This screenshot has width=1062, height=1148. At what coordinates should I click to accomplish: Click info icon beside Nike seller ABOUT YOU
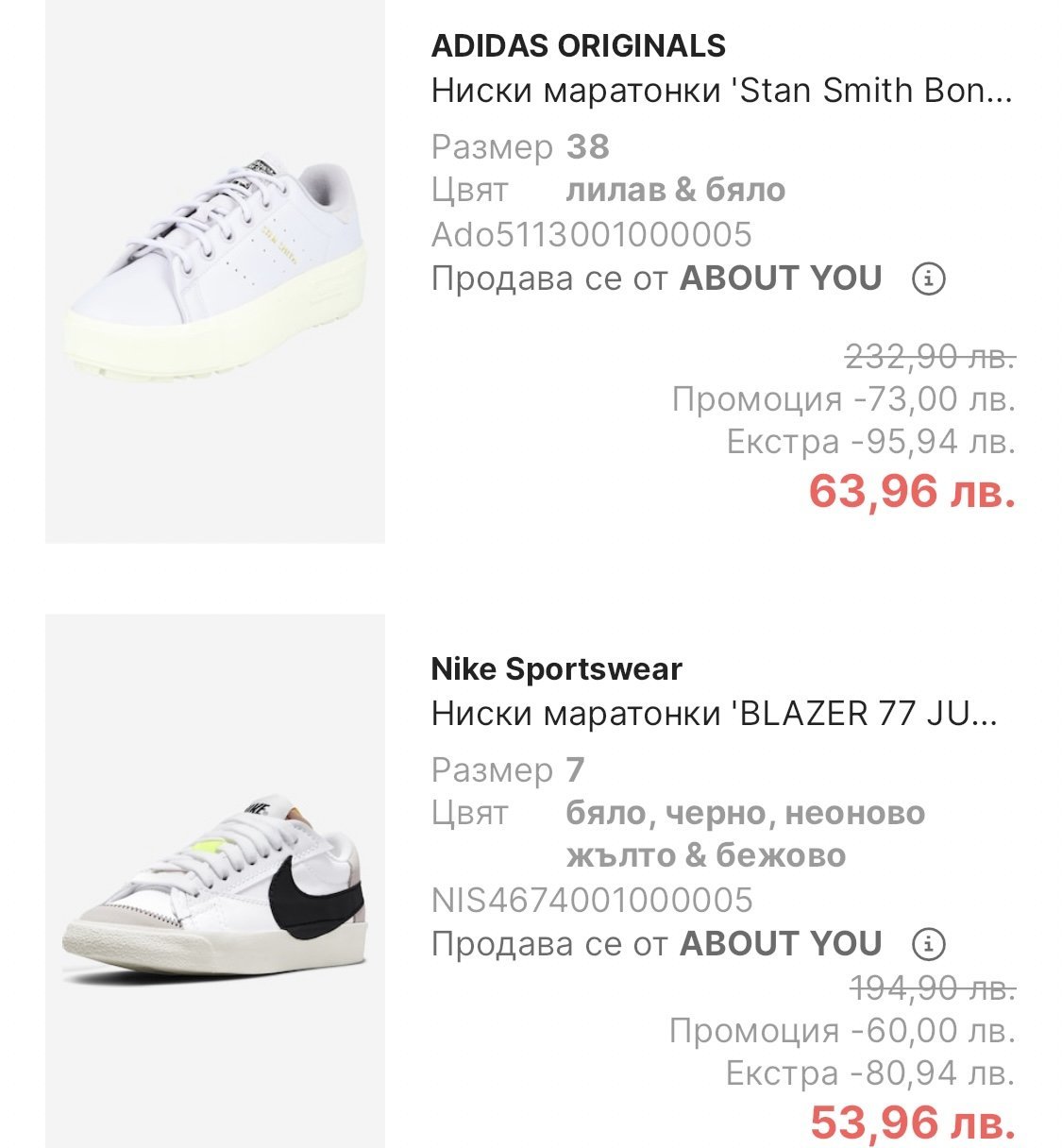point(929,943)
